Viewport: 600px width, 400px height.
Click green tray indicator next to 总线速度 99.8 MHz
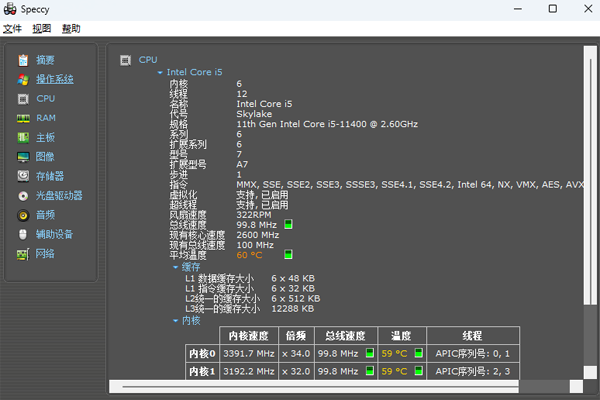point(288,224)
